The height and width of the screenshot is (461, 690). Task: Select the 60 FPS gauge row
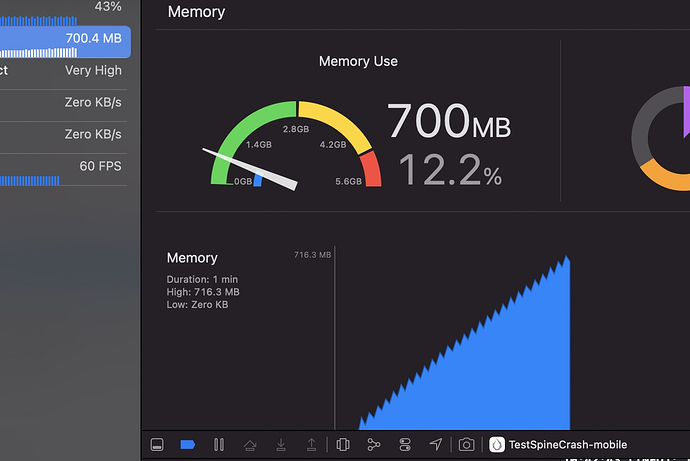coord(63,171)
